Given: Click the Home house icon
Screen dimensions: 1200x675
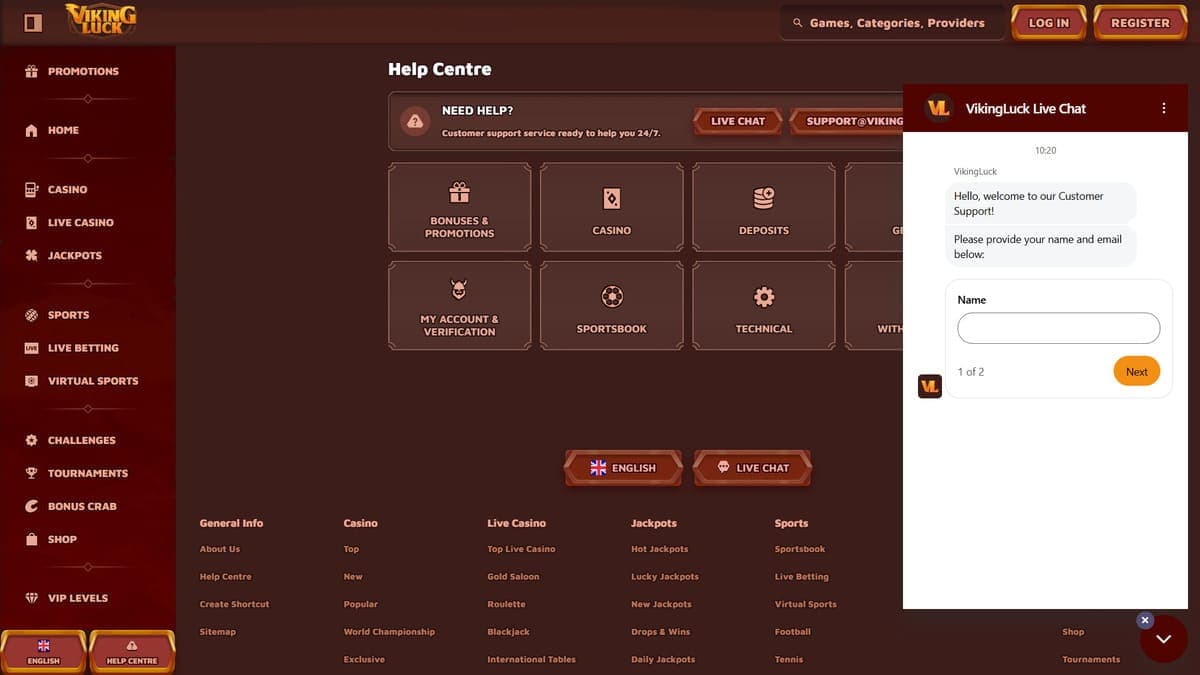Looking at the screenshot, I should (31, 130).
